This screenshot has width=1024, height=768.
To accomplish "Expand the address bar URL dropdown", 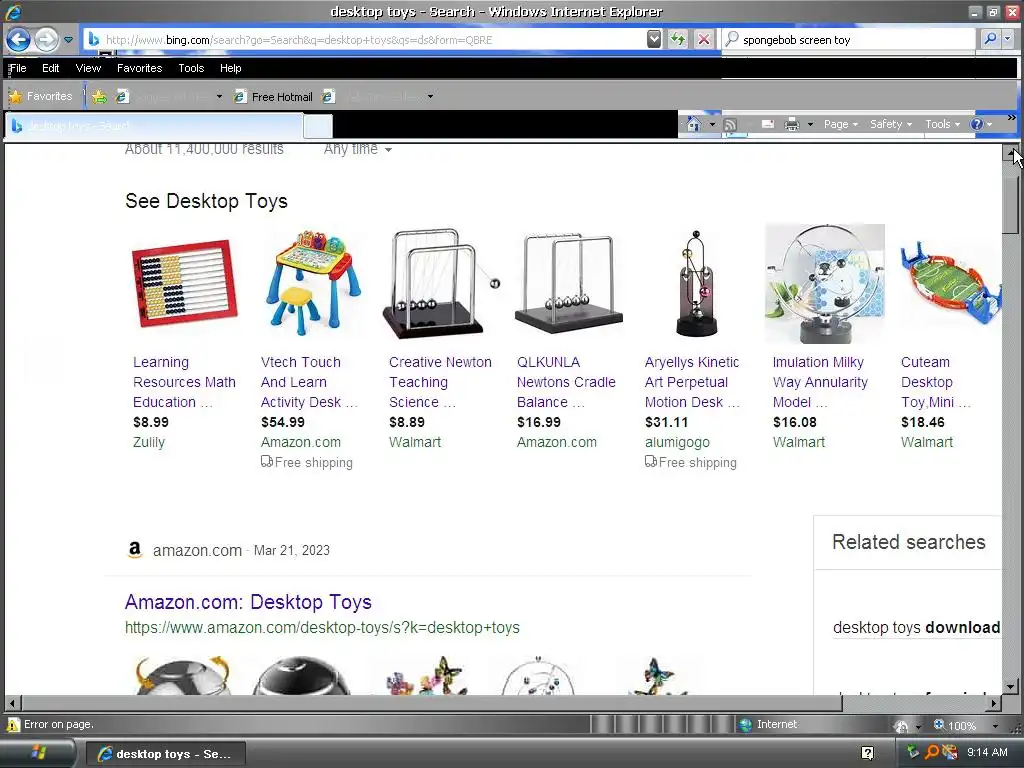I will point(654,40).
